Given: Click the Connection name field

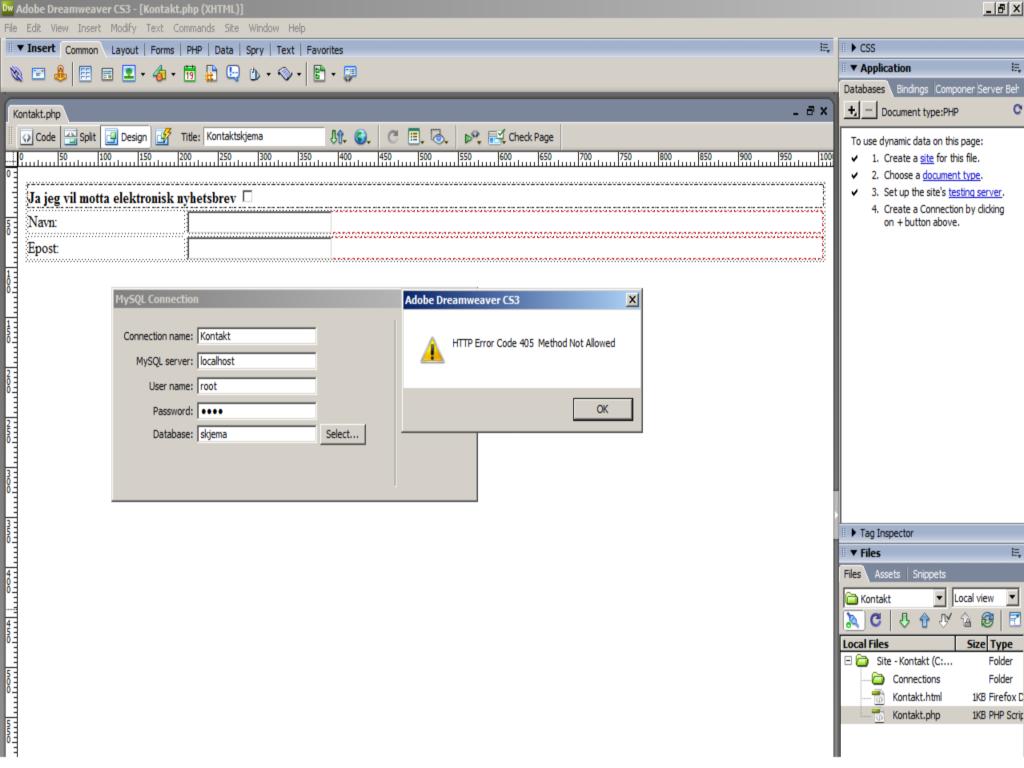Looking at the screenshot, I should 257,336.
